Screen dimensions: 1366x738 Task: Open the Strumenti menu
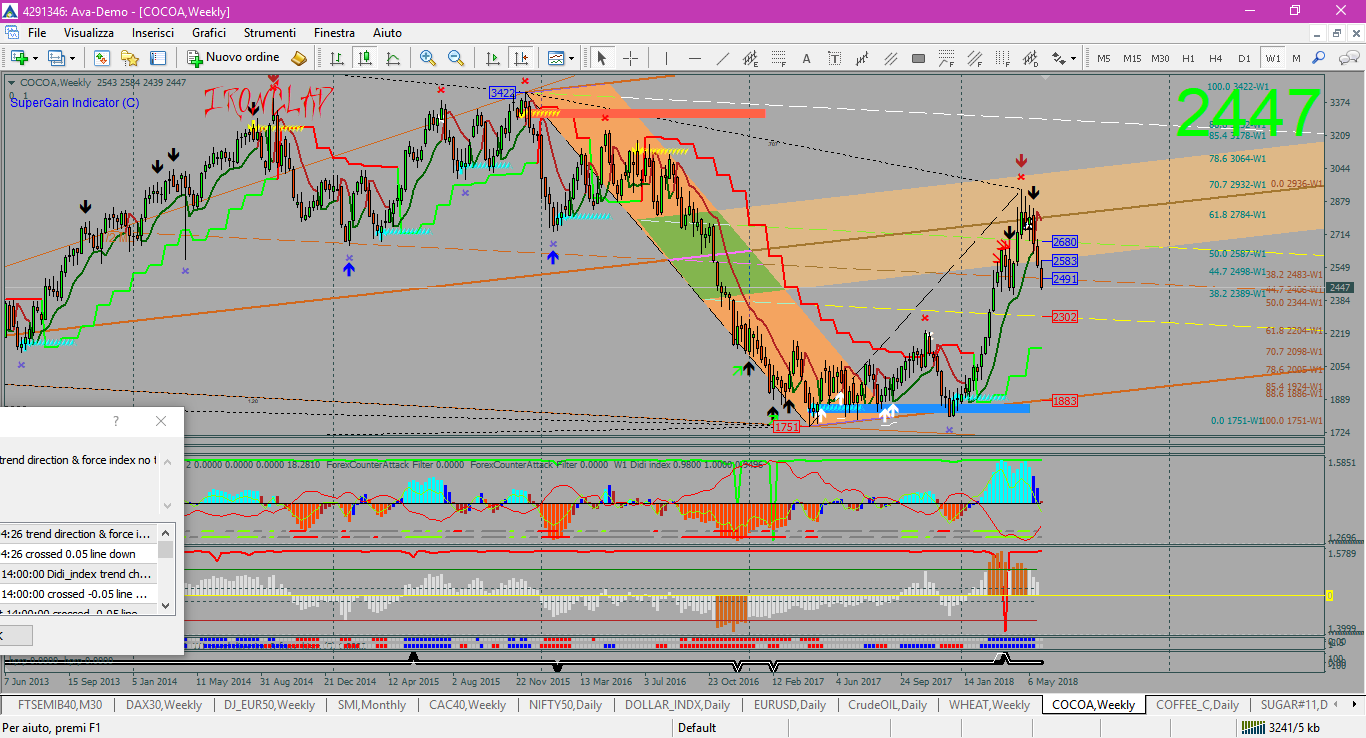pyautogui.click(x=269, y=33)
